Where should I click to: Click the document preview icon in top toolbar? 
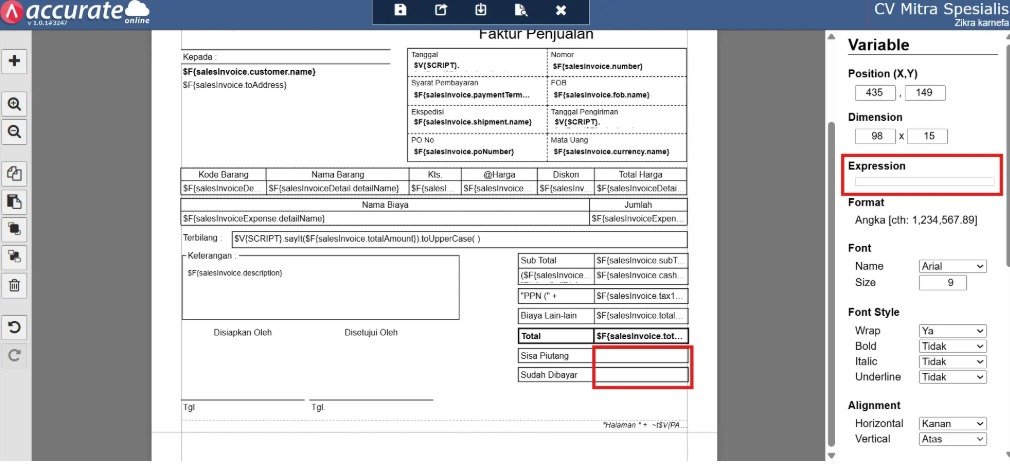click(x=521, y=10)
